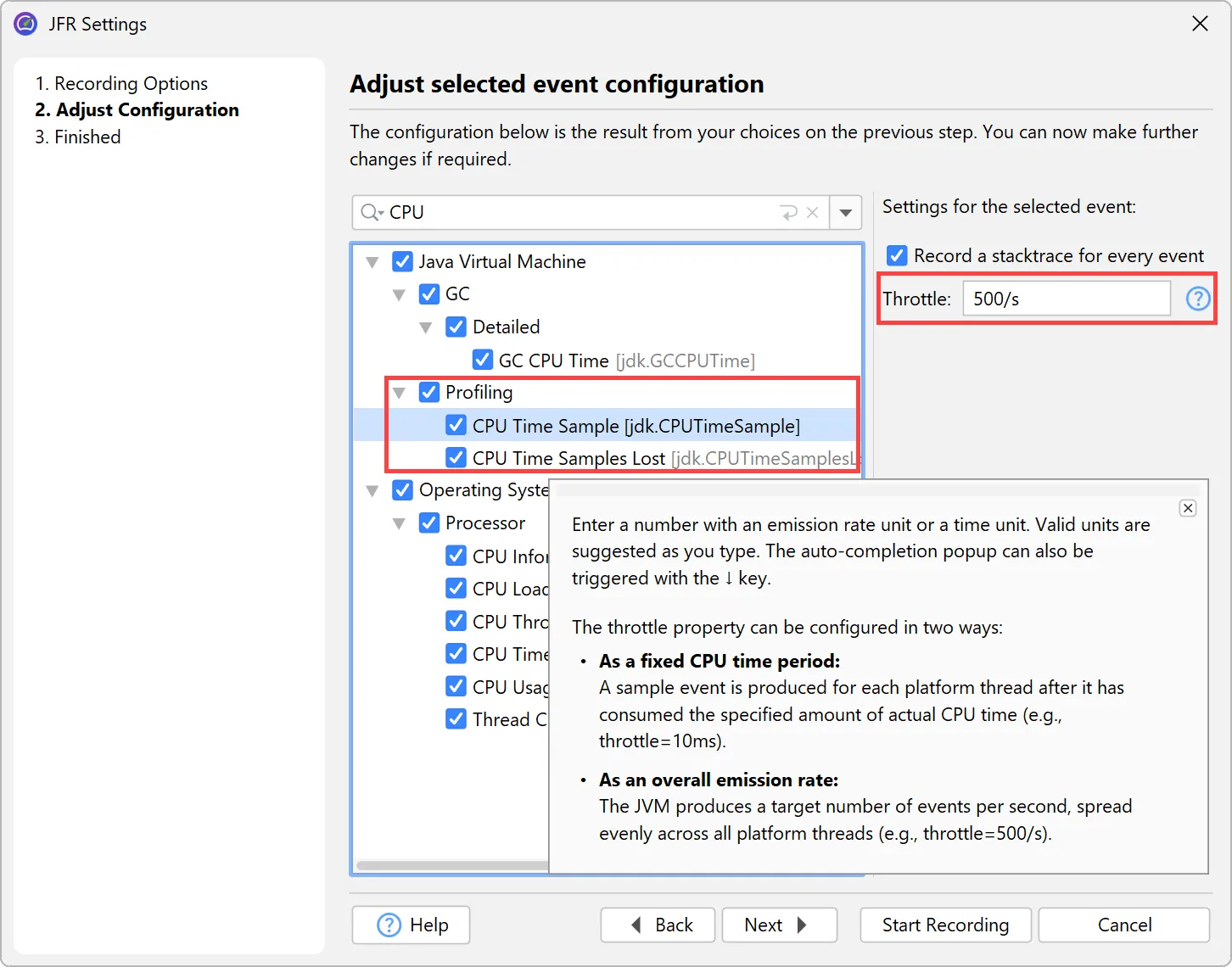Collapse the Operating System tree node
Image resolution: width=1232 pixels, height=967 pixels.
point(372,490)
